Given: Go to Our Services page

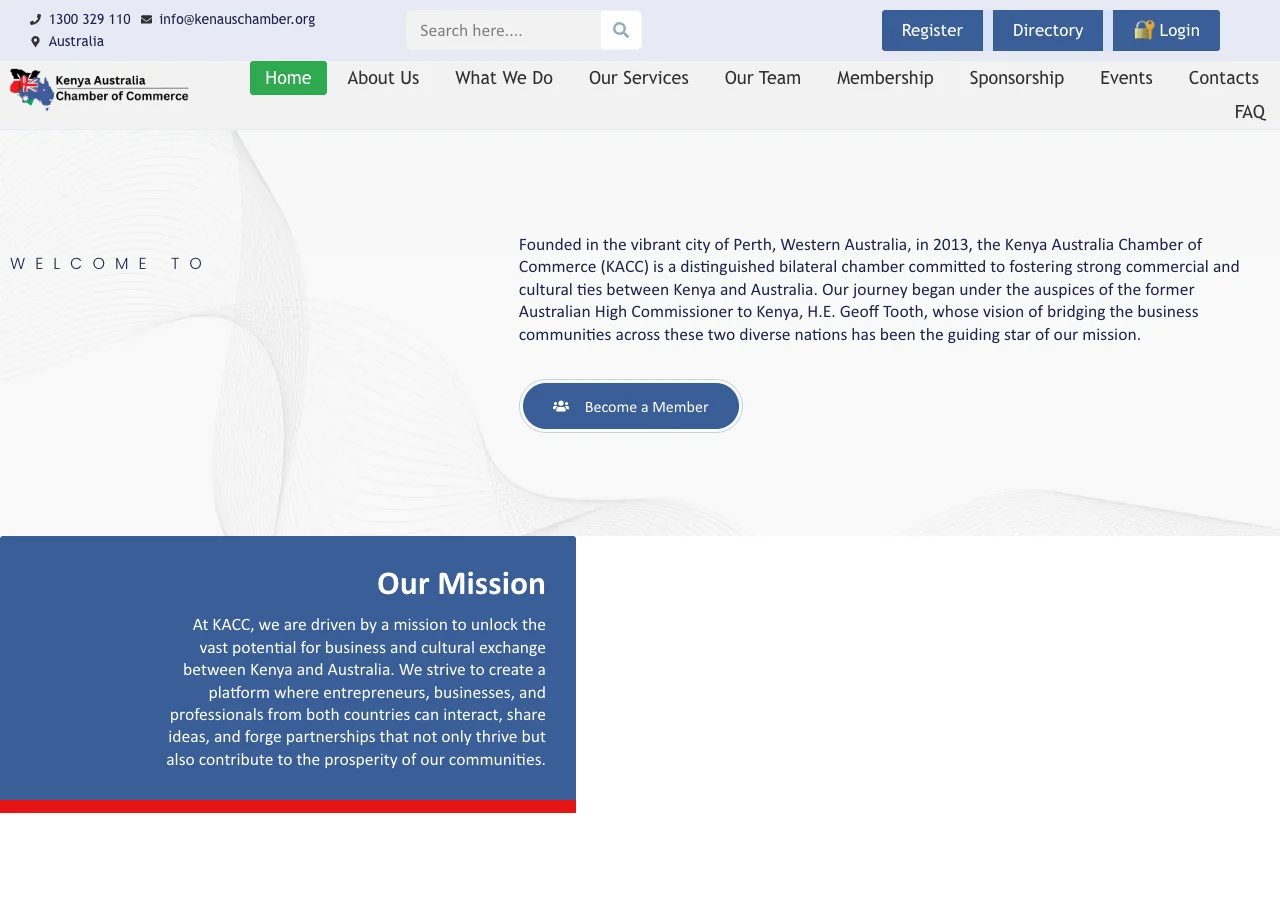Looking at the screenshot, I should [639, 78].
